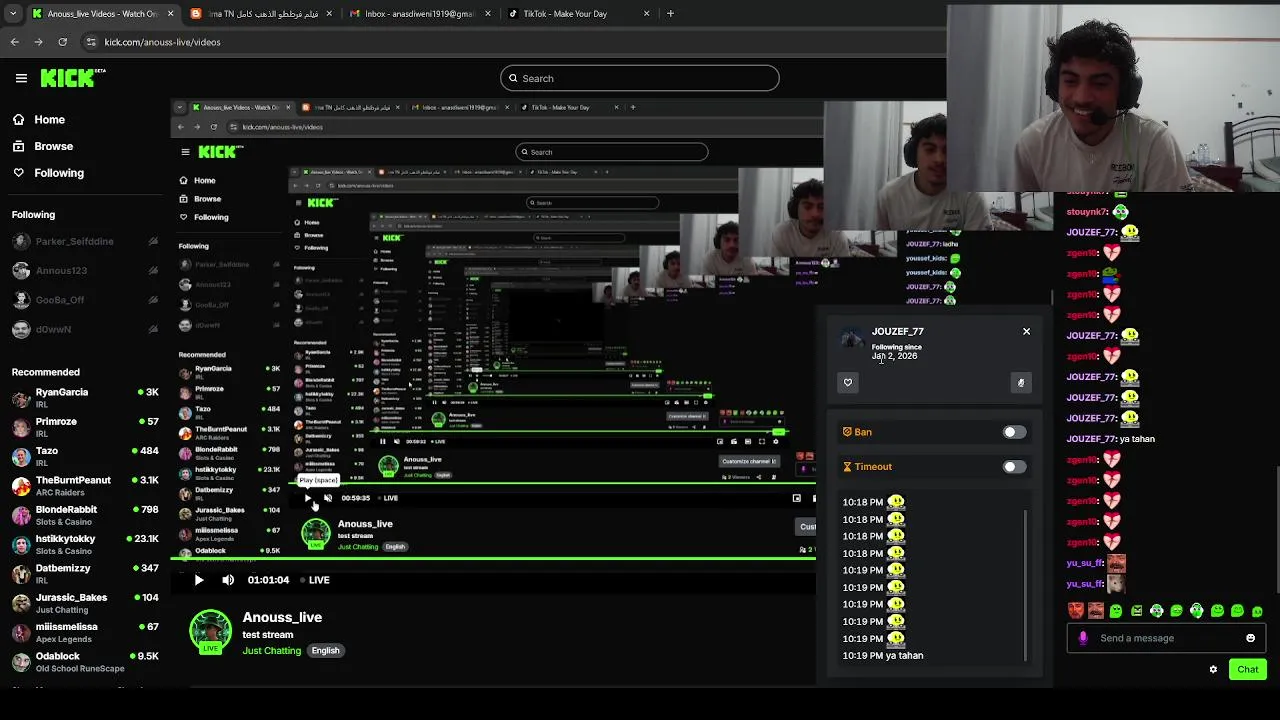Toggle notifications icon for Annous123
1280x720 pixels.
[x=153, y=270]
